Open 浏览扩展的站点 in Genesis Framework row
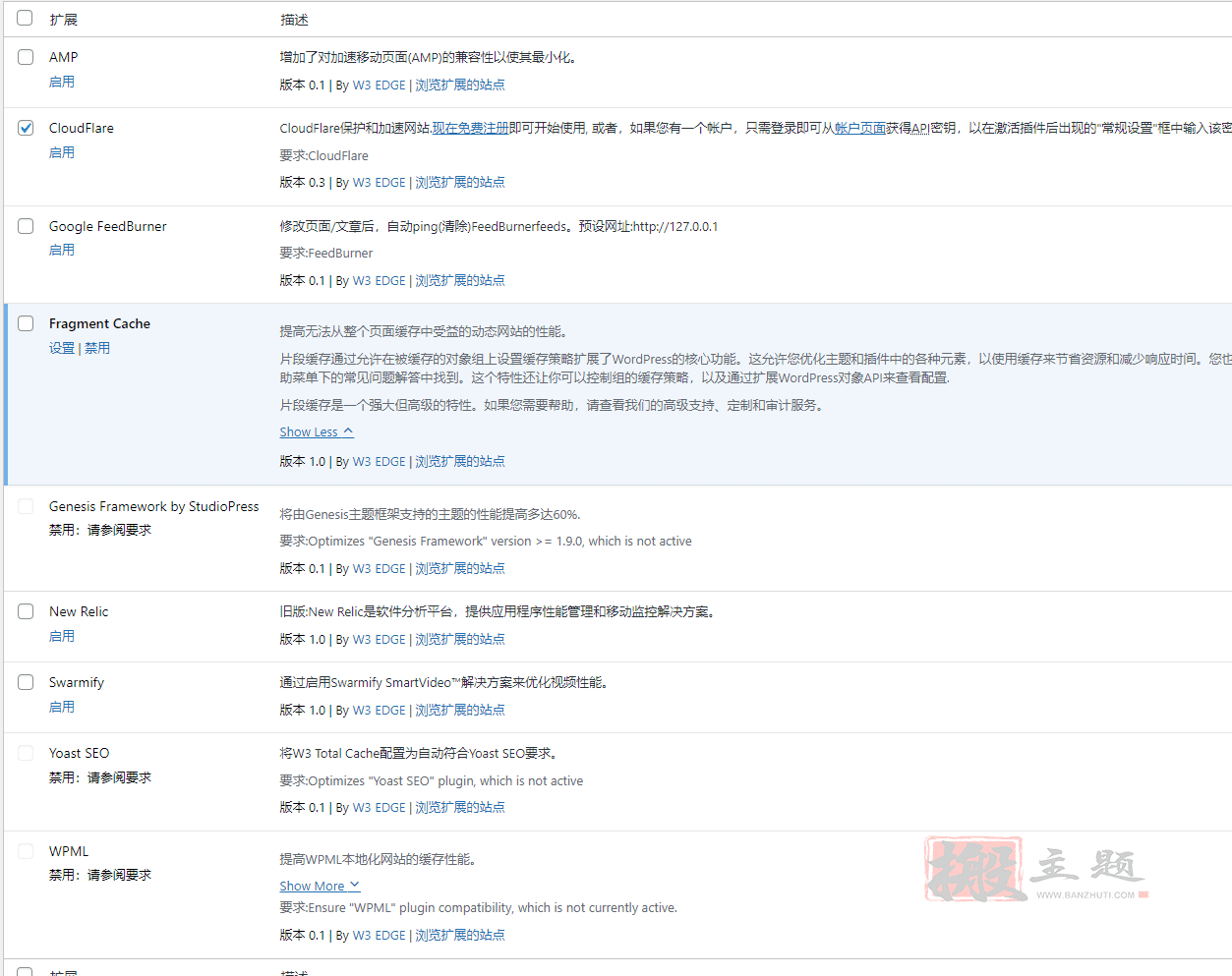Viewport: 1232px width, 976px height. (x=460, y=568)
